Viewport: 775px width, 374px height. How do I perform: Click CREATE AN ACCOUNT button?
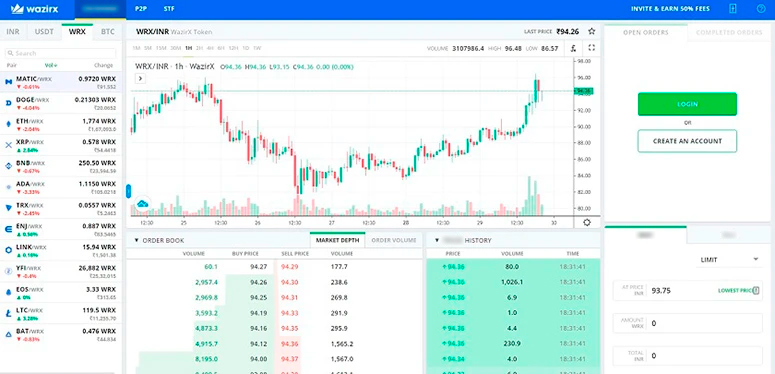(x=687, y=141)
